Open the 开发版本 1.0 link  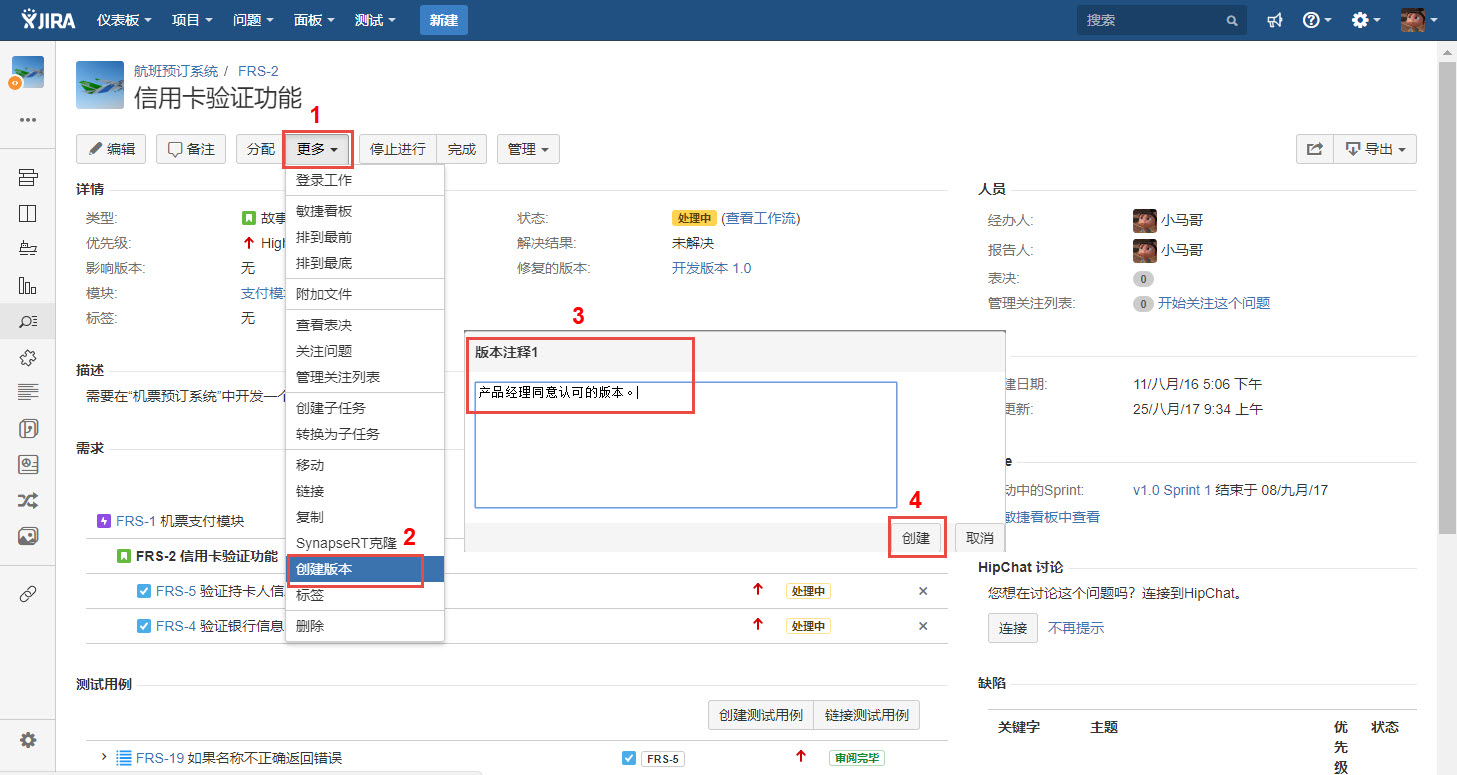coord(711,268)
